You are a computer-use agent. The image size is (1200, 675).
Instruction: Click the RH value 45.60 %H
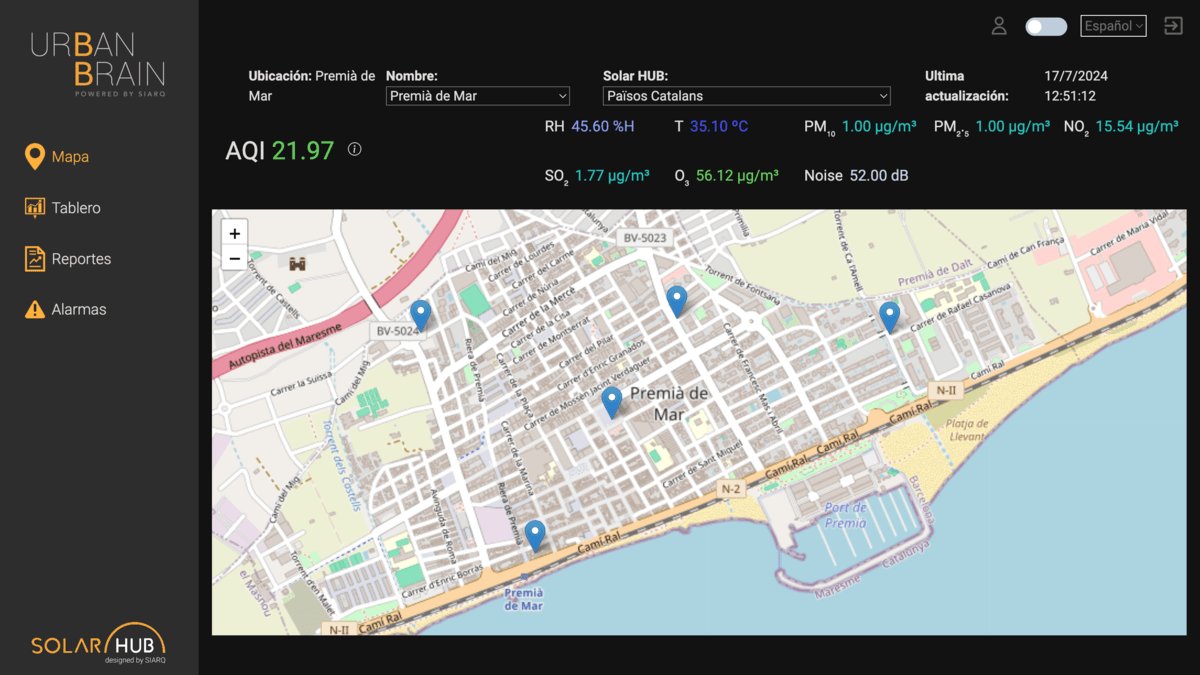[603, 127]
